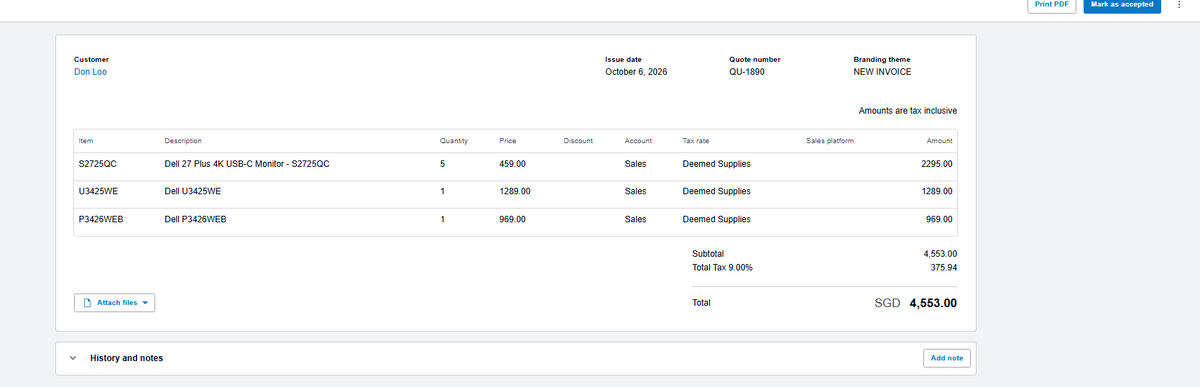
Task: Click total tax value 375.94
Action: (944, 267)
